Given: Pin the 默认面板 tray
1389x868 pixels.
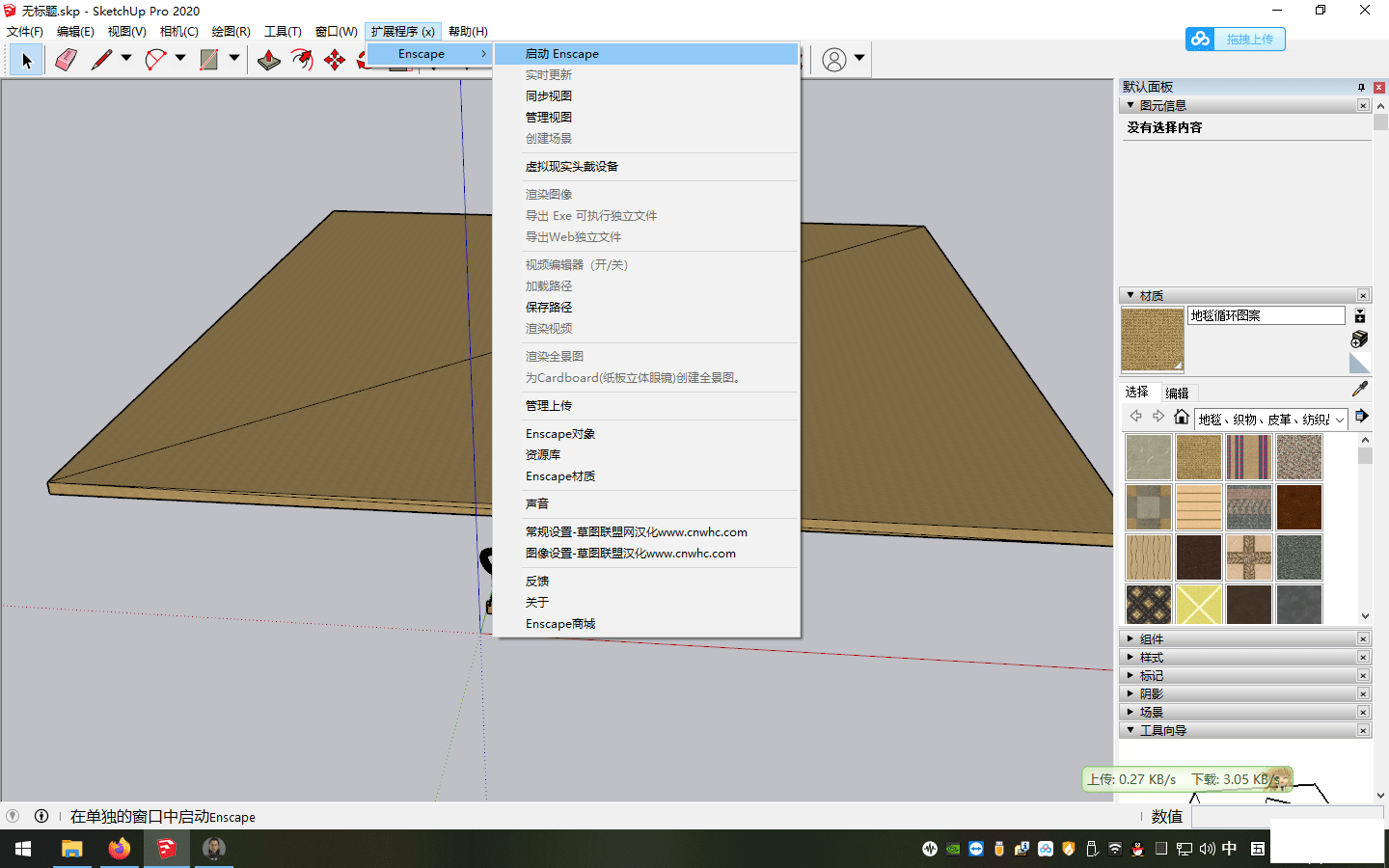Looking at the screenshot, I should 1361,87.
